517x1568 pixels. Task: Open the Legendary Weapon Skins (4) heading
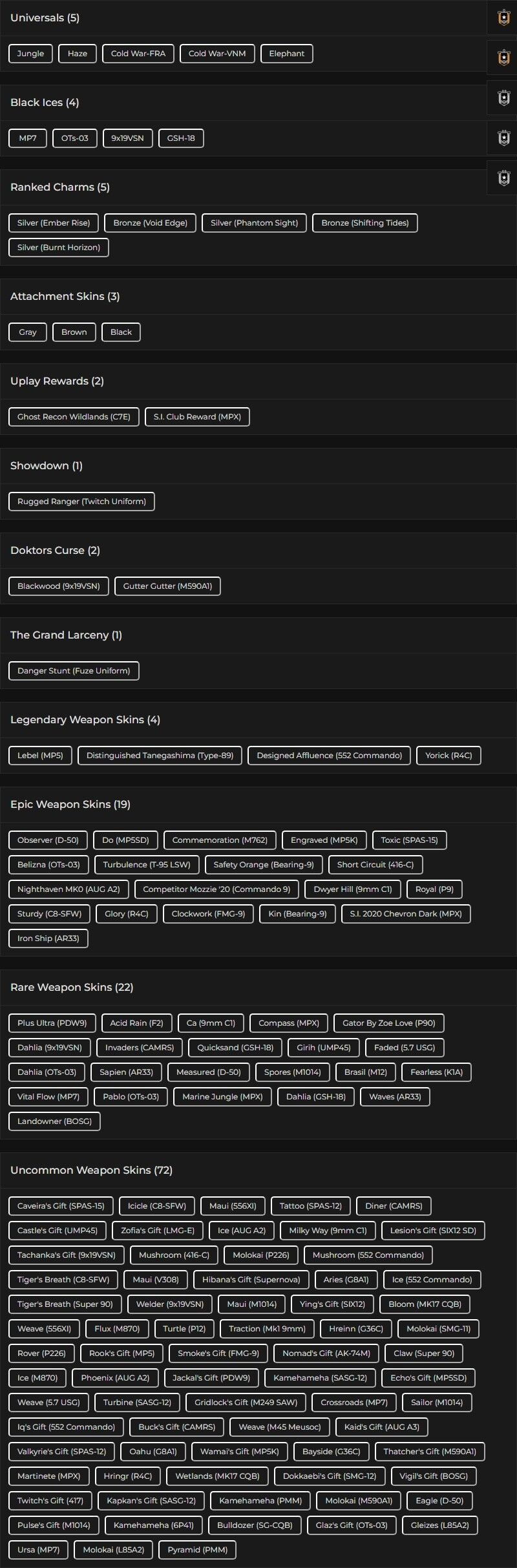point(85,720)
